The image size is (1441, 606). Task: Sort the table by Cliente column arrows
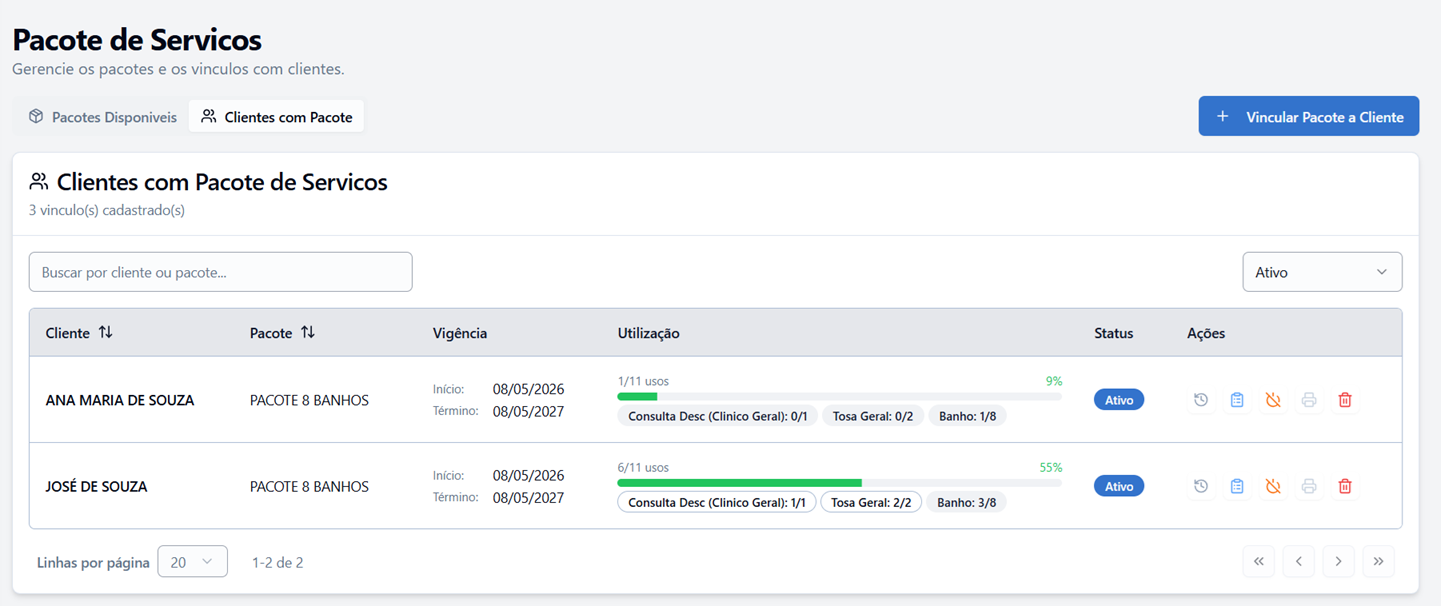click(105, 332)
